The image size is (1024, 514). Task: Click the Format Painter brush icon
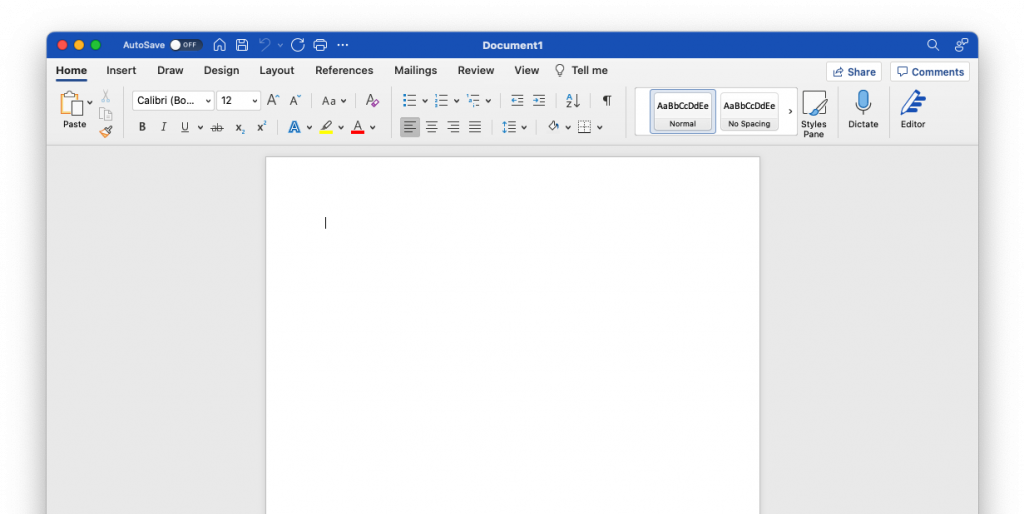(106, 131)
